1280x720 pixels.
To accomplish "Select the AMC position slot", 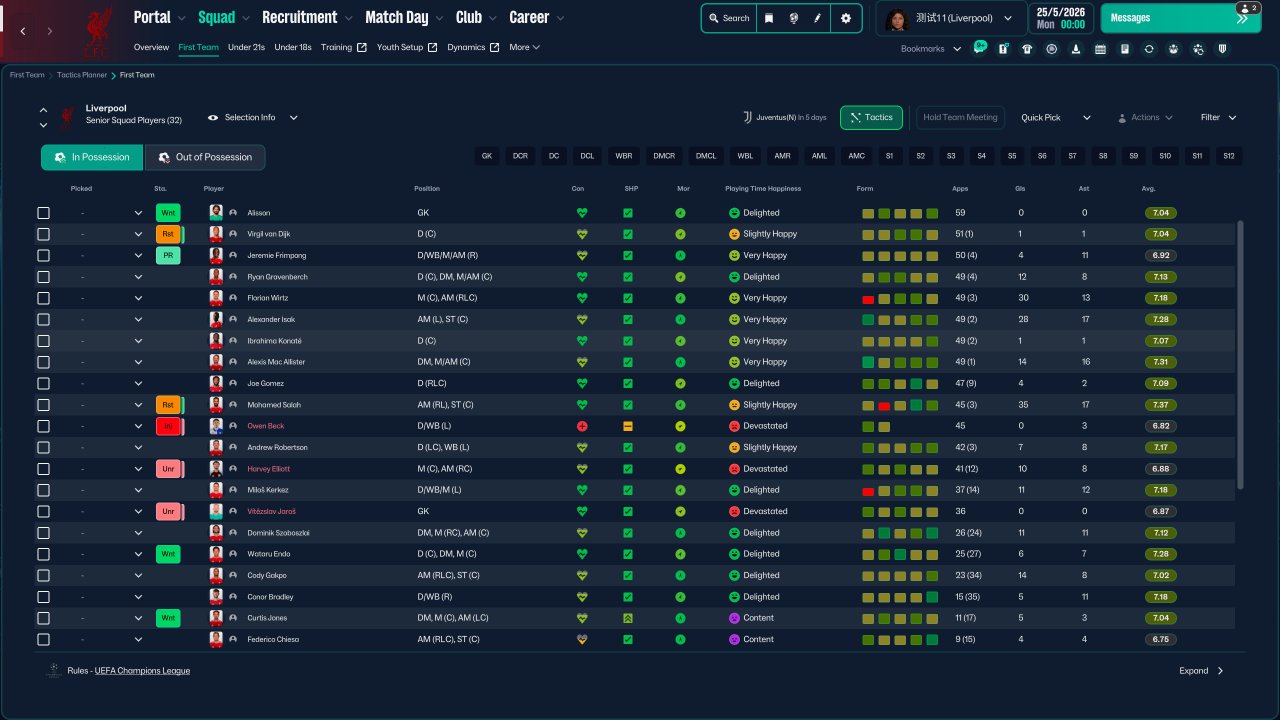I will click(x=857, y=156).
